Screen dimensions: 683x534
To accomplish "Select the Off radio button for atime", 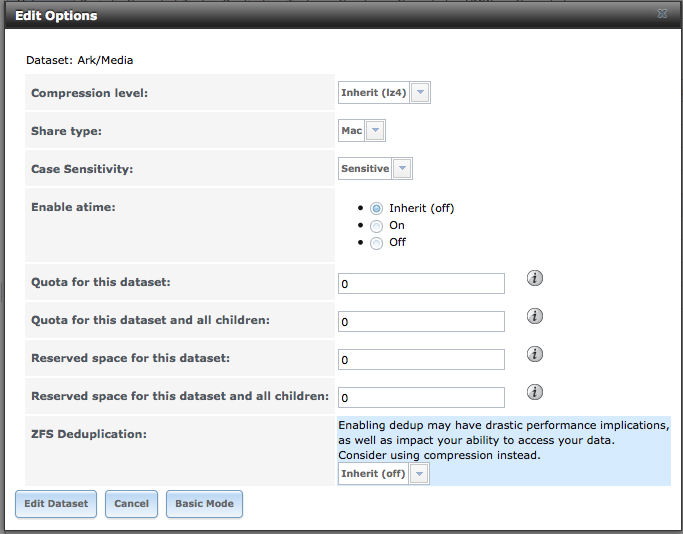I will (x=376, y=242).
